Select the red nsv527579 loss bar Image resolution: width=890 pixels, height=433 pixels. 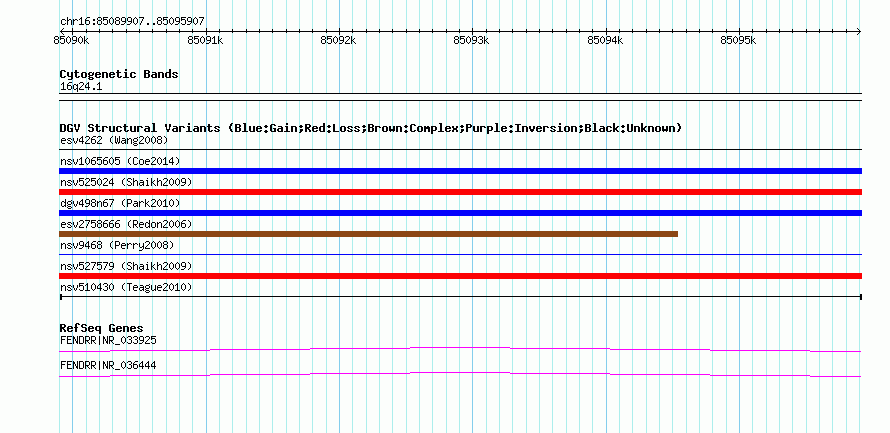coord(460,276)
